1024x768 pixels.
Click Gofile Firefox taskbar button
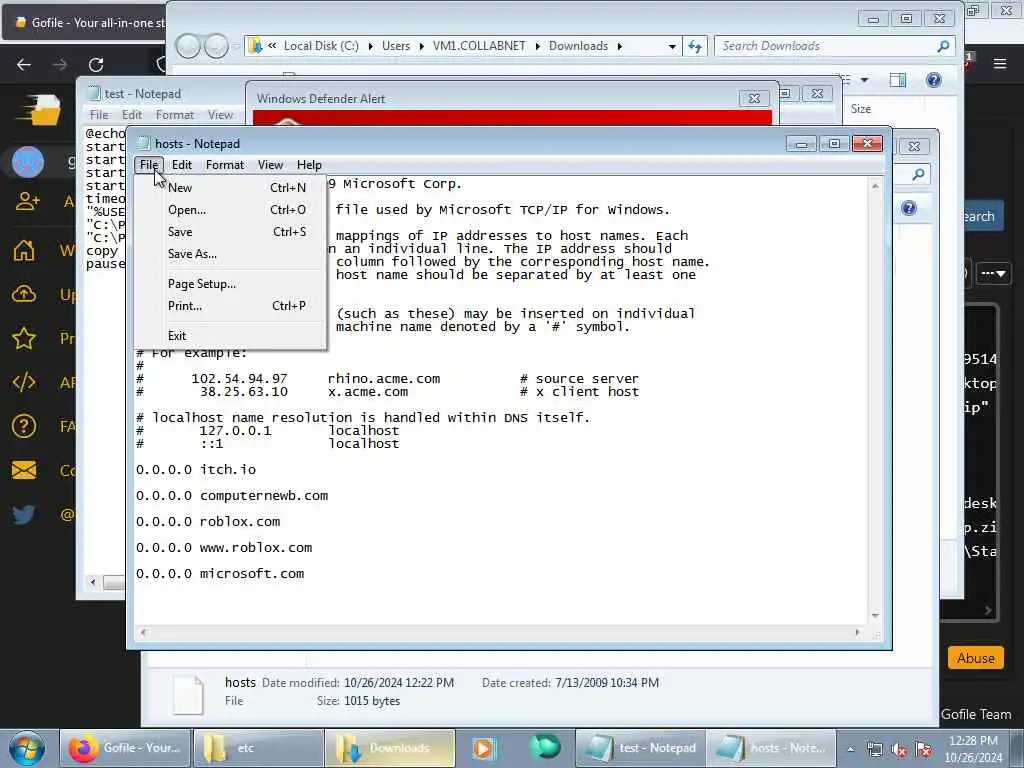(x=125, y=748)
